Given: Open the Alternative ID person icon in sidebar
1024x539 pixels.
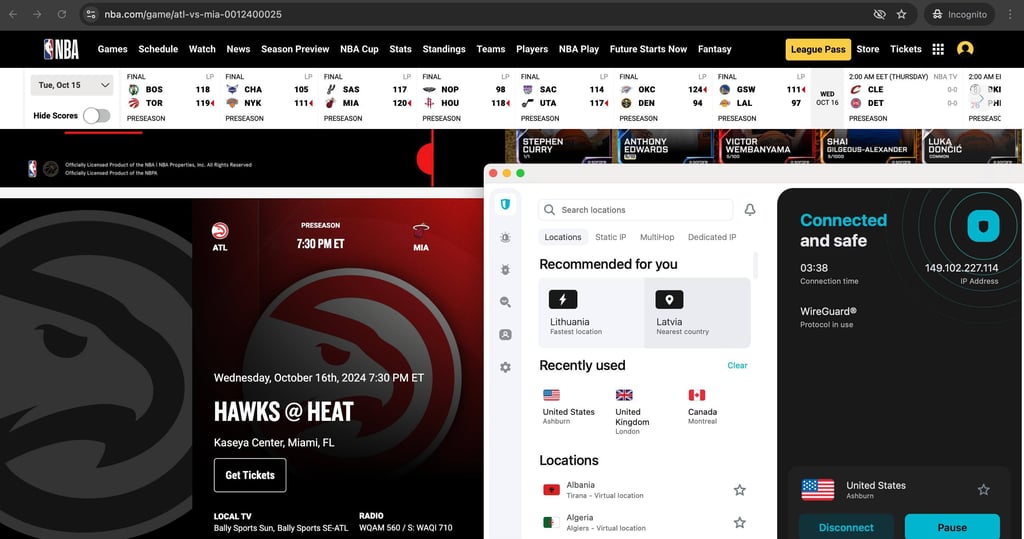Looking at the screenshot, I should [x=505, y=335].
